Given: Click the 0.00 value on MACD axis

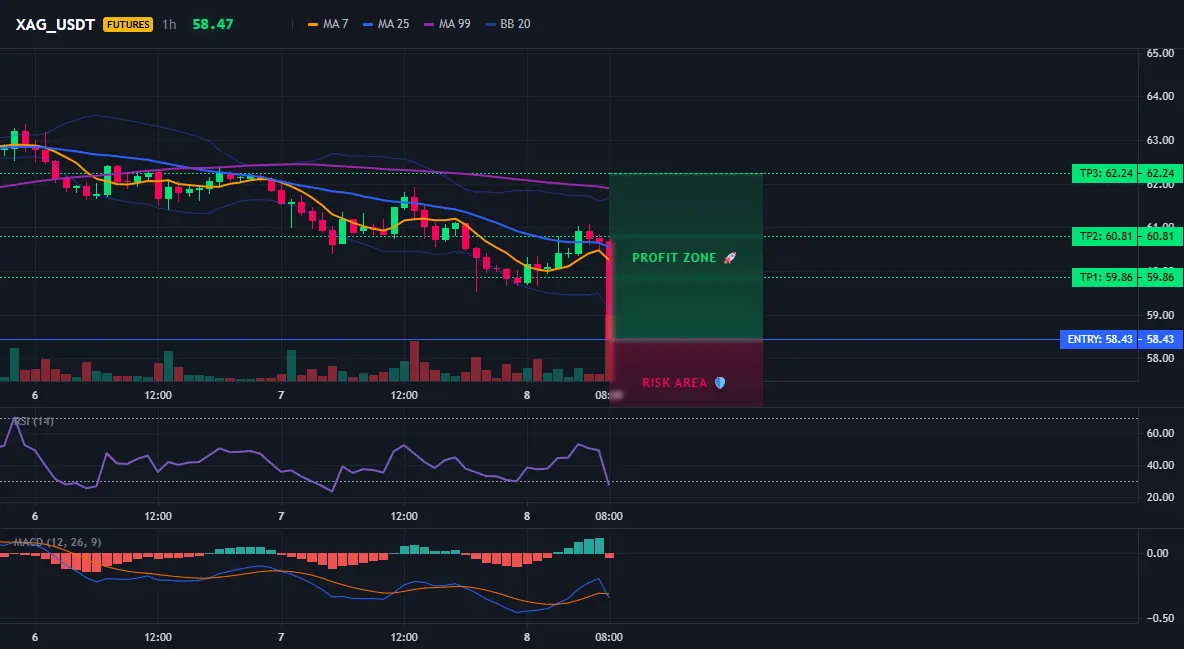Looking at the screenshot, I should (x=1158, y=553).
